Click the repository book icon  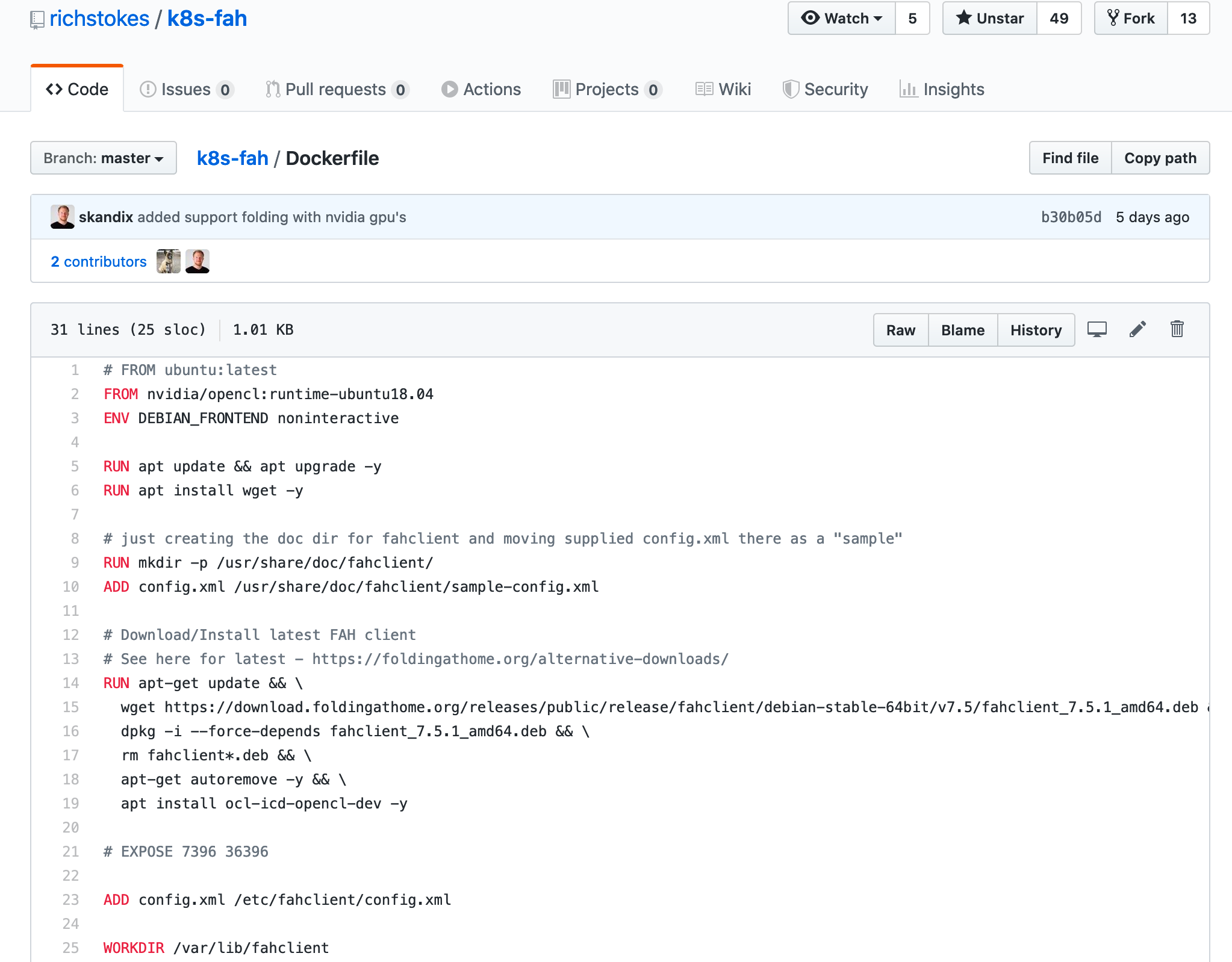(37, 20)
